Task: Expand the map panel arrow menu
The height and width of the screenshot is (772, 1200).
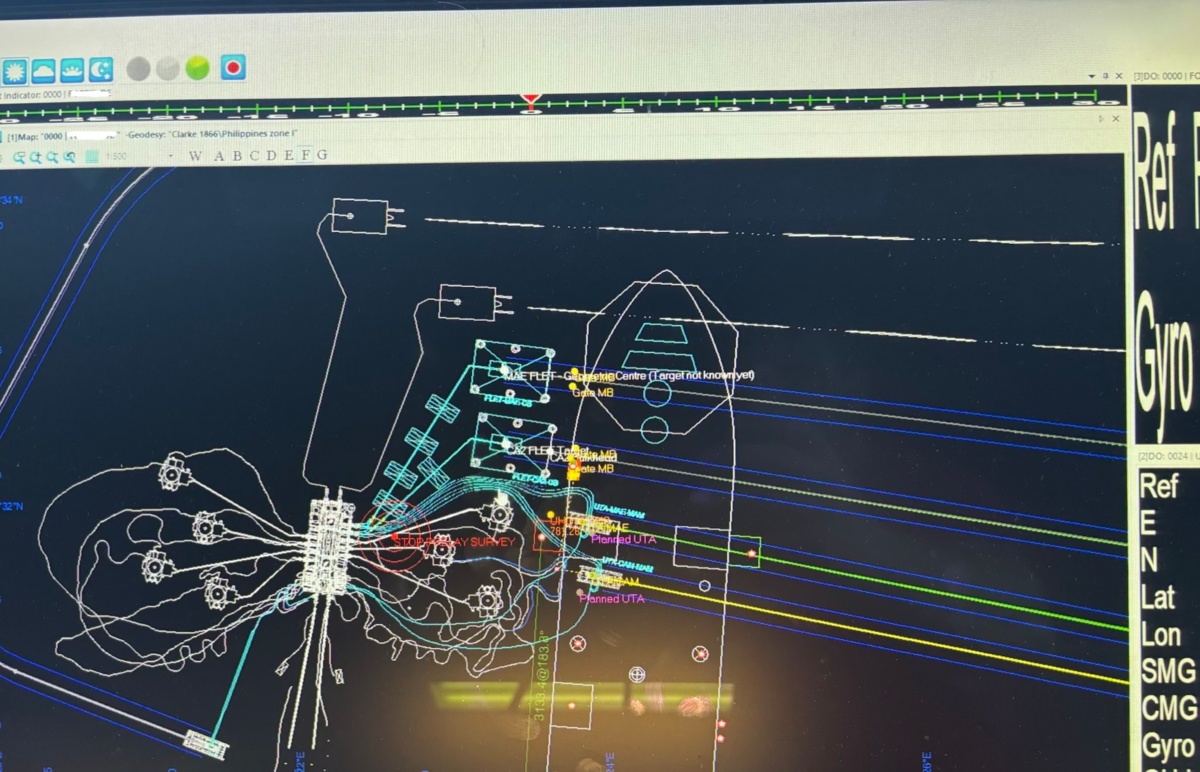Action: [x=1102, y=118]
